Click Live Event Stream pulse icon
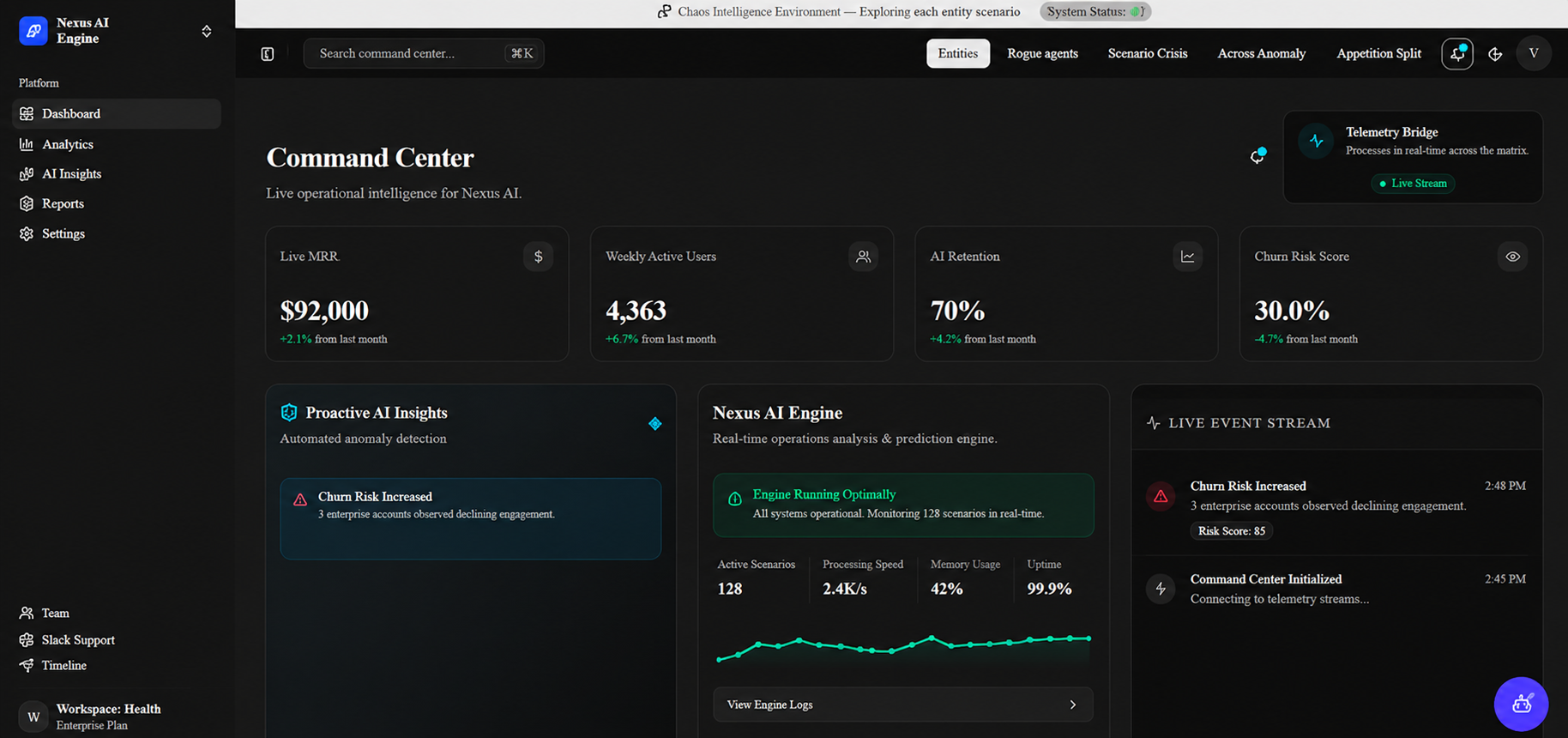1568x738 pixels. [x=1154, y=422]
